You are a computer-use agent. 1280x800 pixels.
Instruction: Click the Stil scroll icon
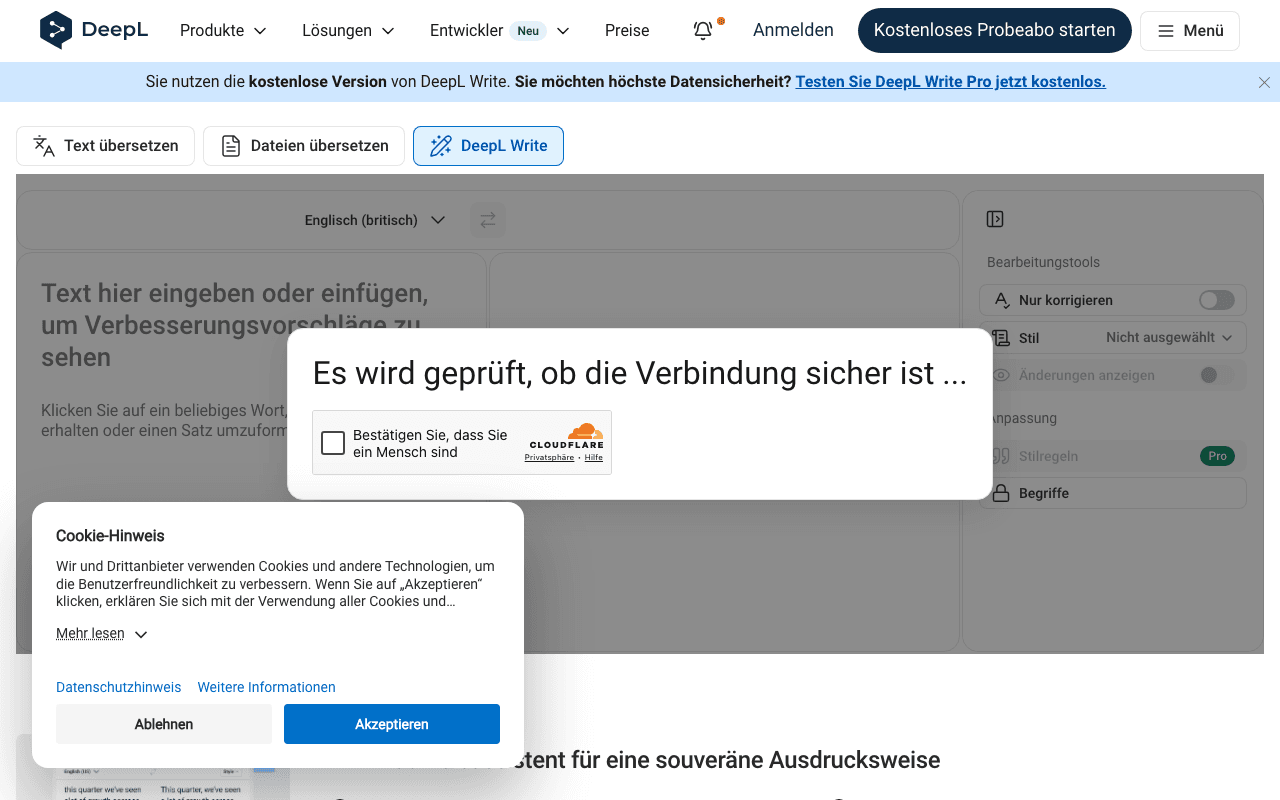(1001, 338)
